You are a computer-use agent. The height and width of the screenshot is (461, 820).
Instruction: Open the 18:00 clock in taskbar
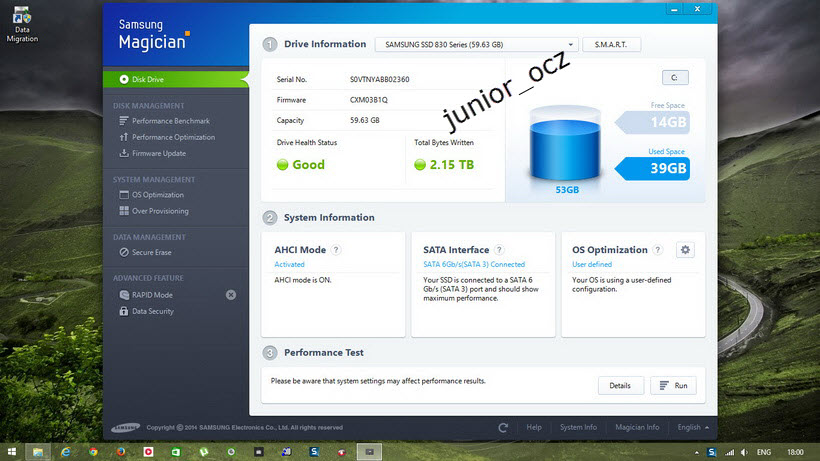[x=795, y=452]
